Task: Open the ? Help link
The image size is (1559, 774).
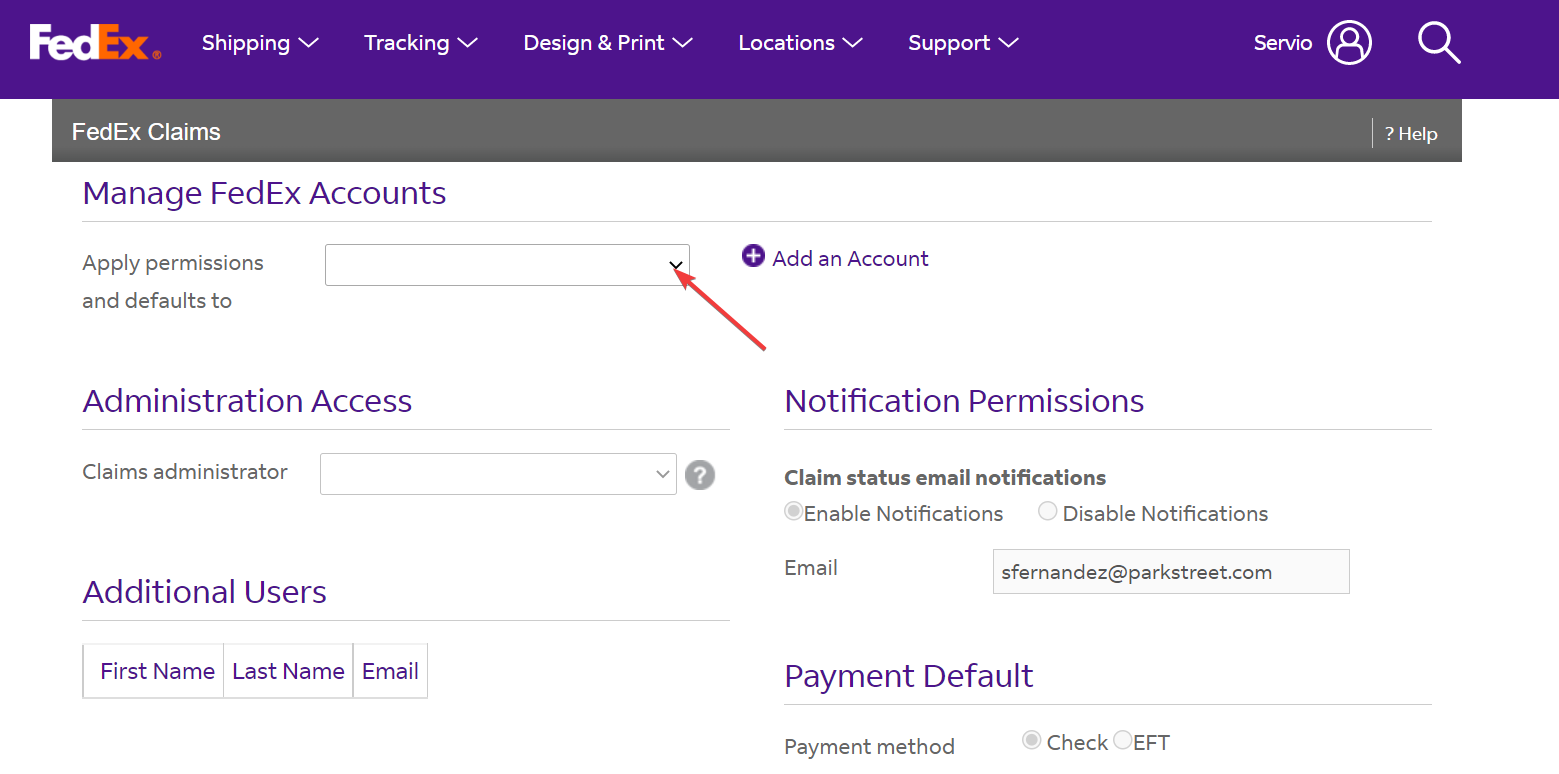Action: (x=1411, y=134)
